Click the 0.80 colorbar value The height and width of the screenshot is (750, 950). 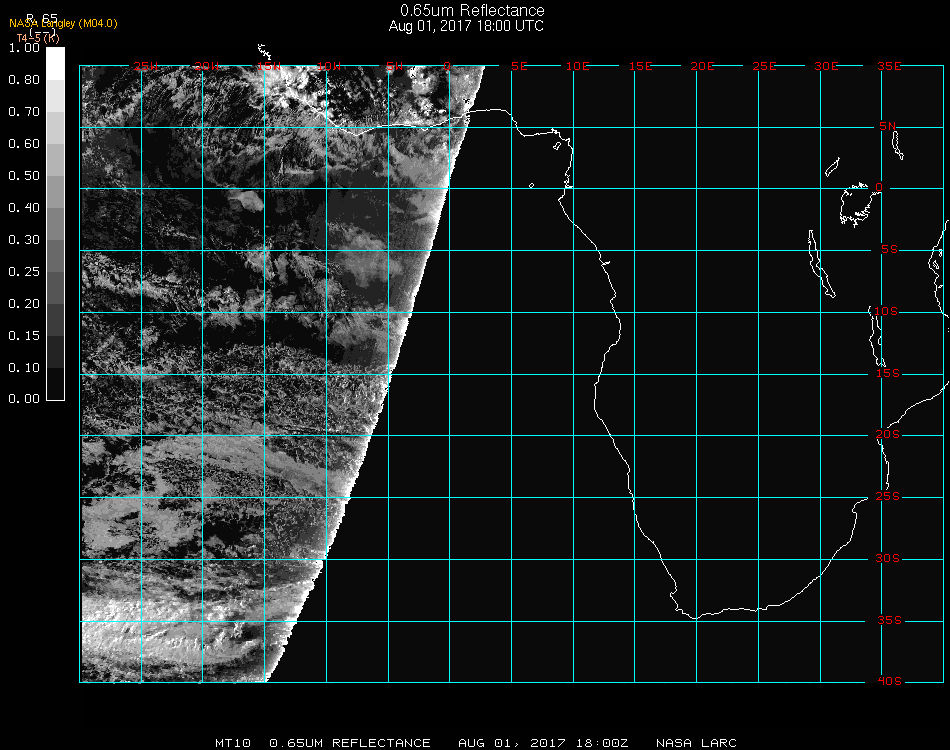pyautogui.click(x=24, y=80)
